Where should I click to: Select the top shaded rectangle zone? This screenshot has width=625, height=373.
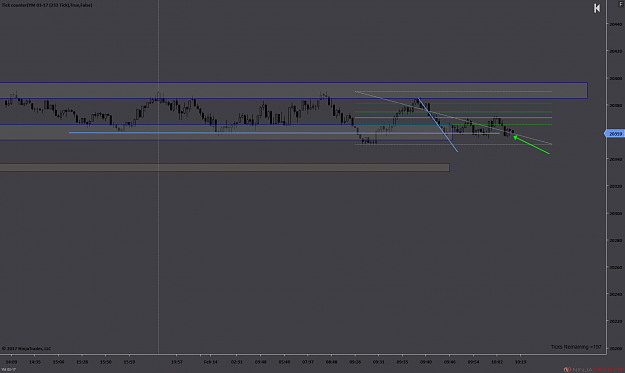click(x=294, y=90)
